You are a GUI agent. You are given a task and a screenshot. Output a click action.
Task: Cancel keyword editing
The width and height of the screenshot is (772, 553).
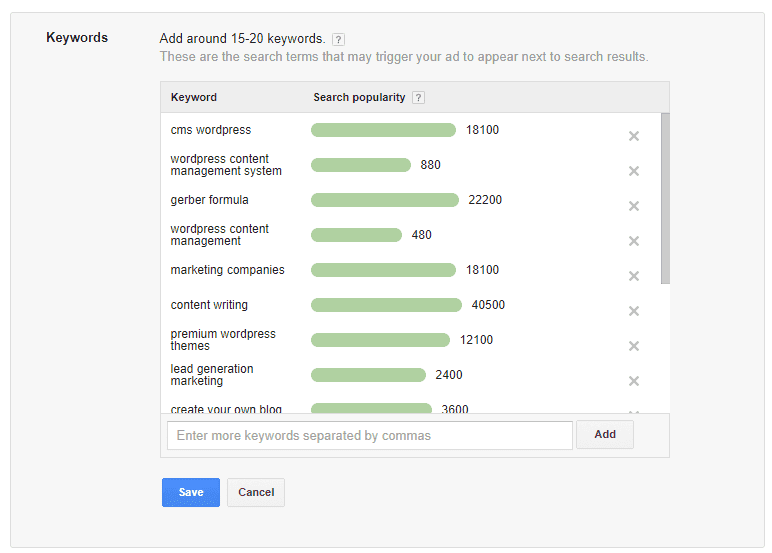[256, 492]
